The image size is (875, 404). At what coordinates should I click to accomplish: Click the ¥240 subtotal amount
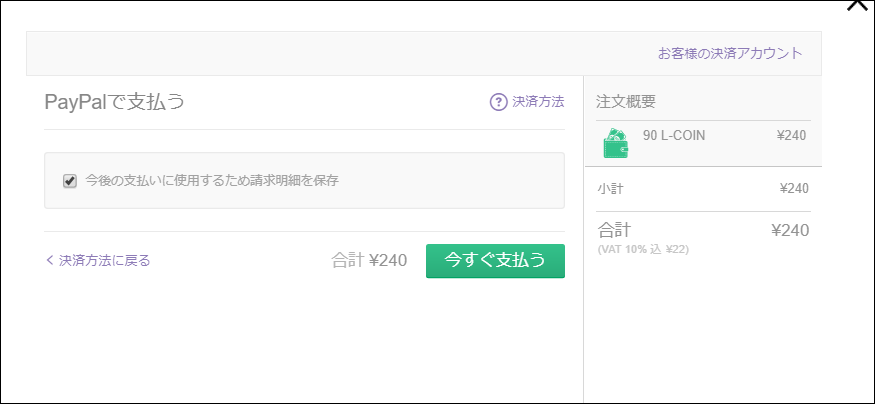pos(794,189)
